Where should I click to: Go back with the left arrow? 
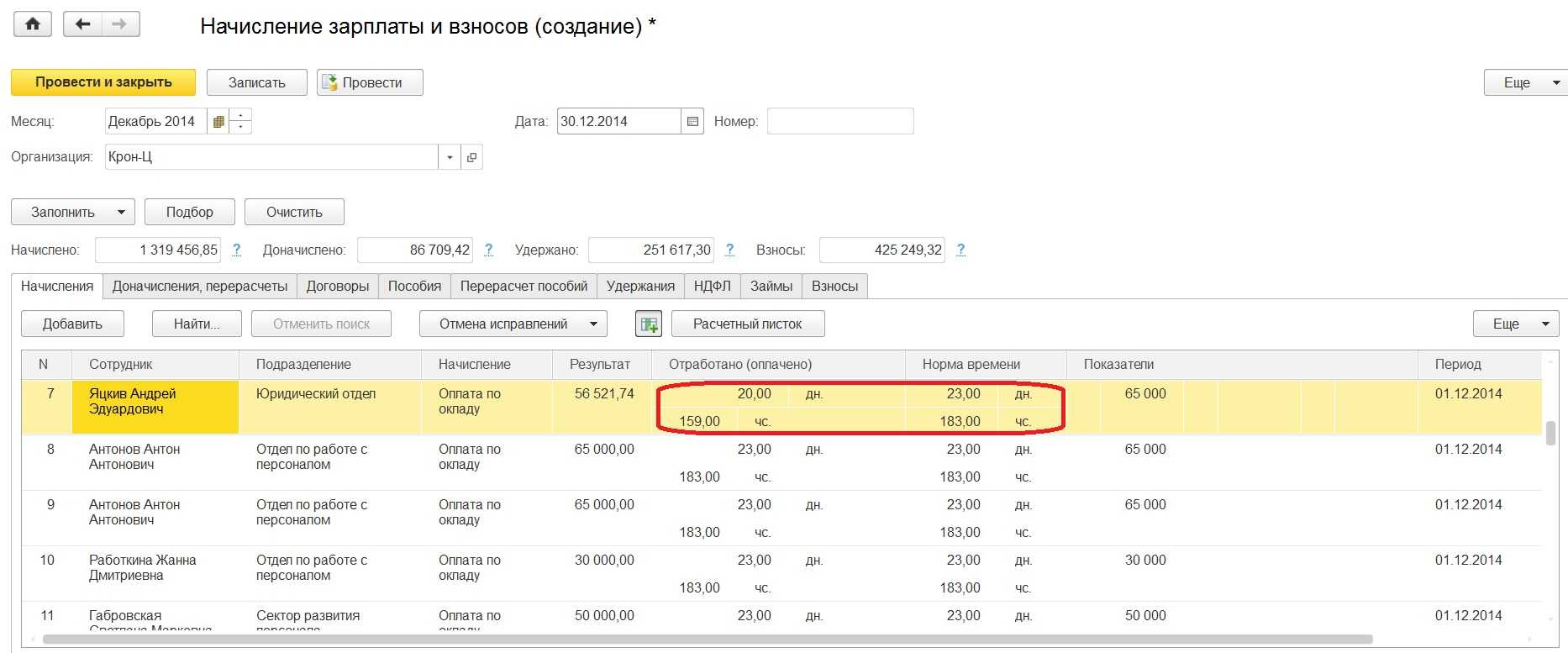click(x=82, y=24)
